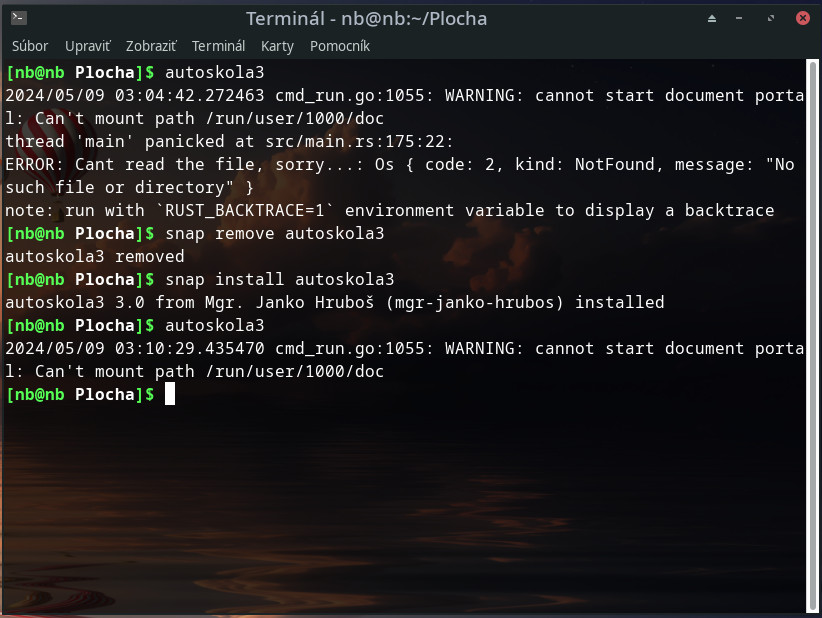Maximize the terminal window
The image size is (822, 618).
772,18
